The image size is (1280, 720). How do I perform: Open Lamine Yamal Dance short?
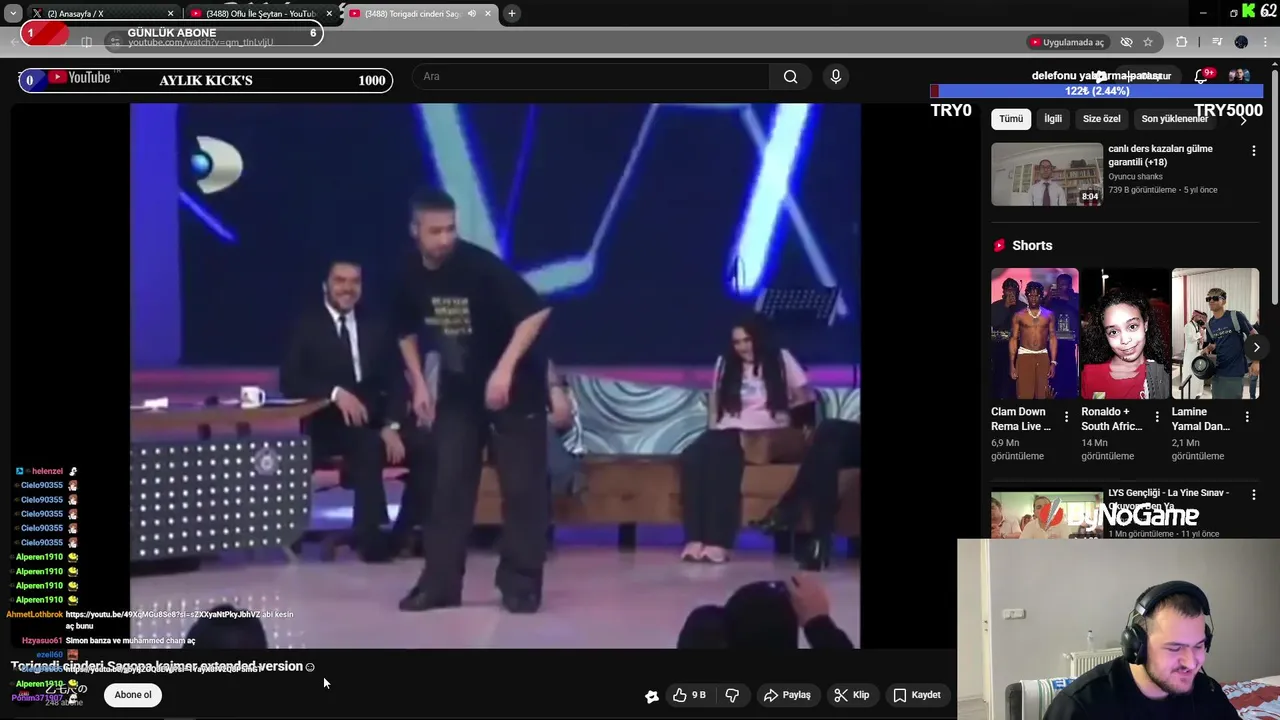(x=1214, y=333)
